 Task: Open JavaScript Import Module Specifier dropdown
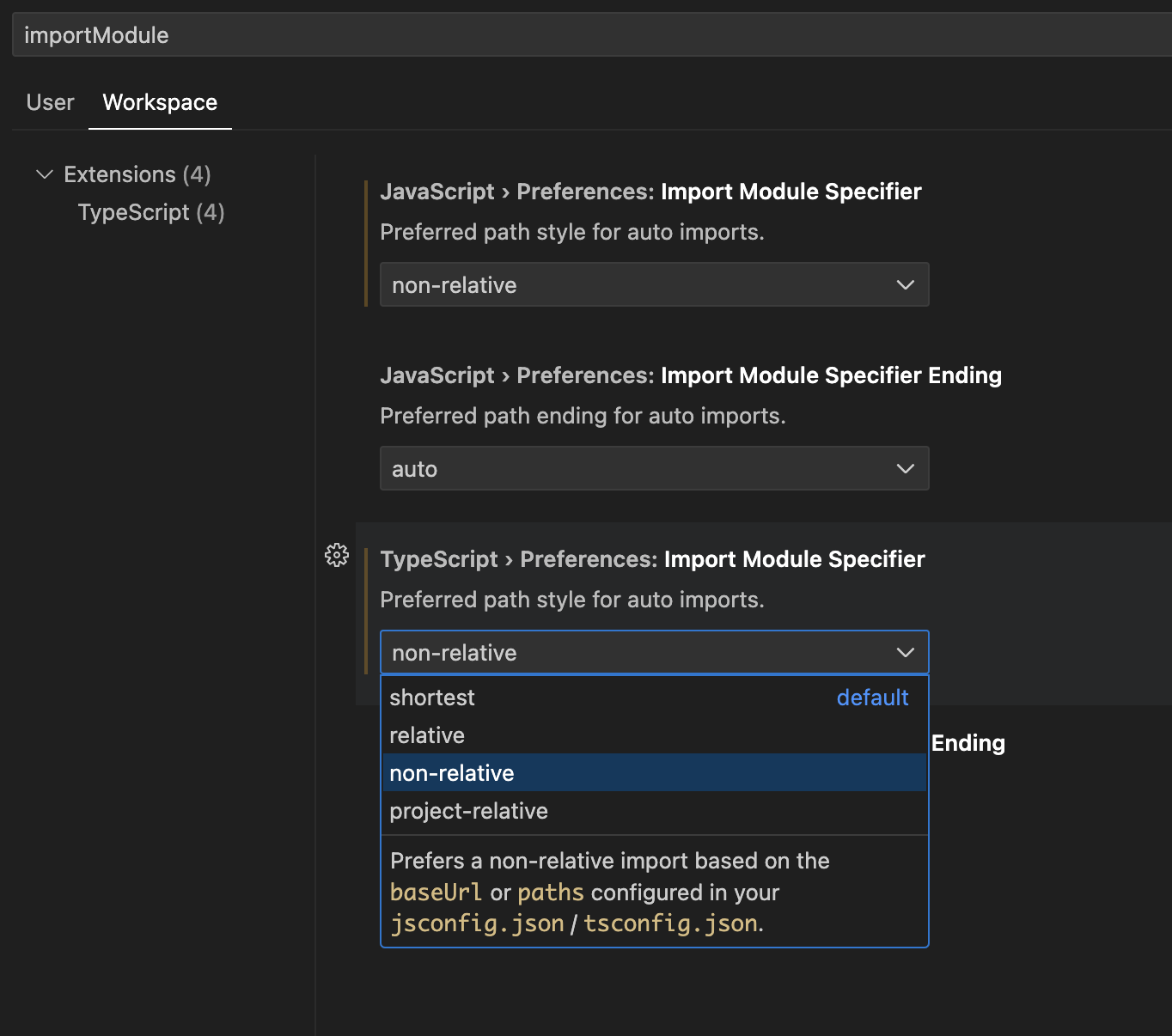coord(653,284)
